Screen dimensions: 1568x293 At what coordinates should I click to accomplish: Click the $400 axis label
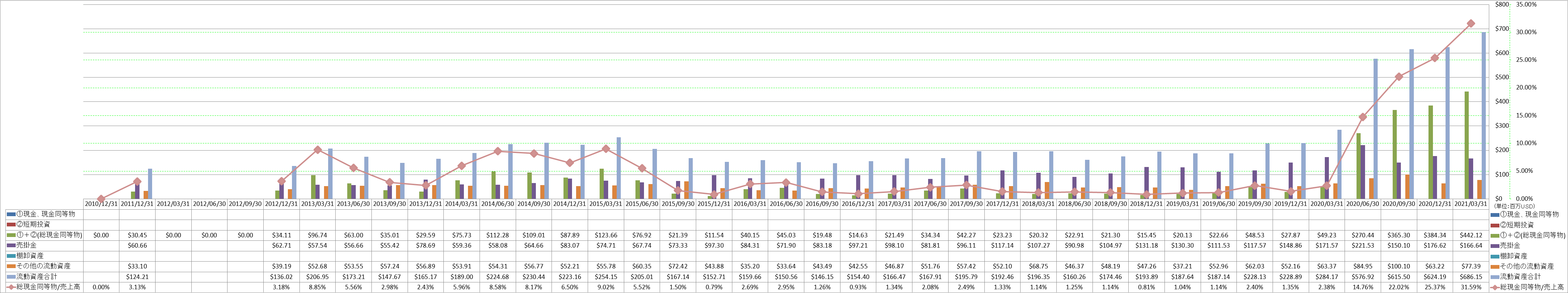(1501, 101)
